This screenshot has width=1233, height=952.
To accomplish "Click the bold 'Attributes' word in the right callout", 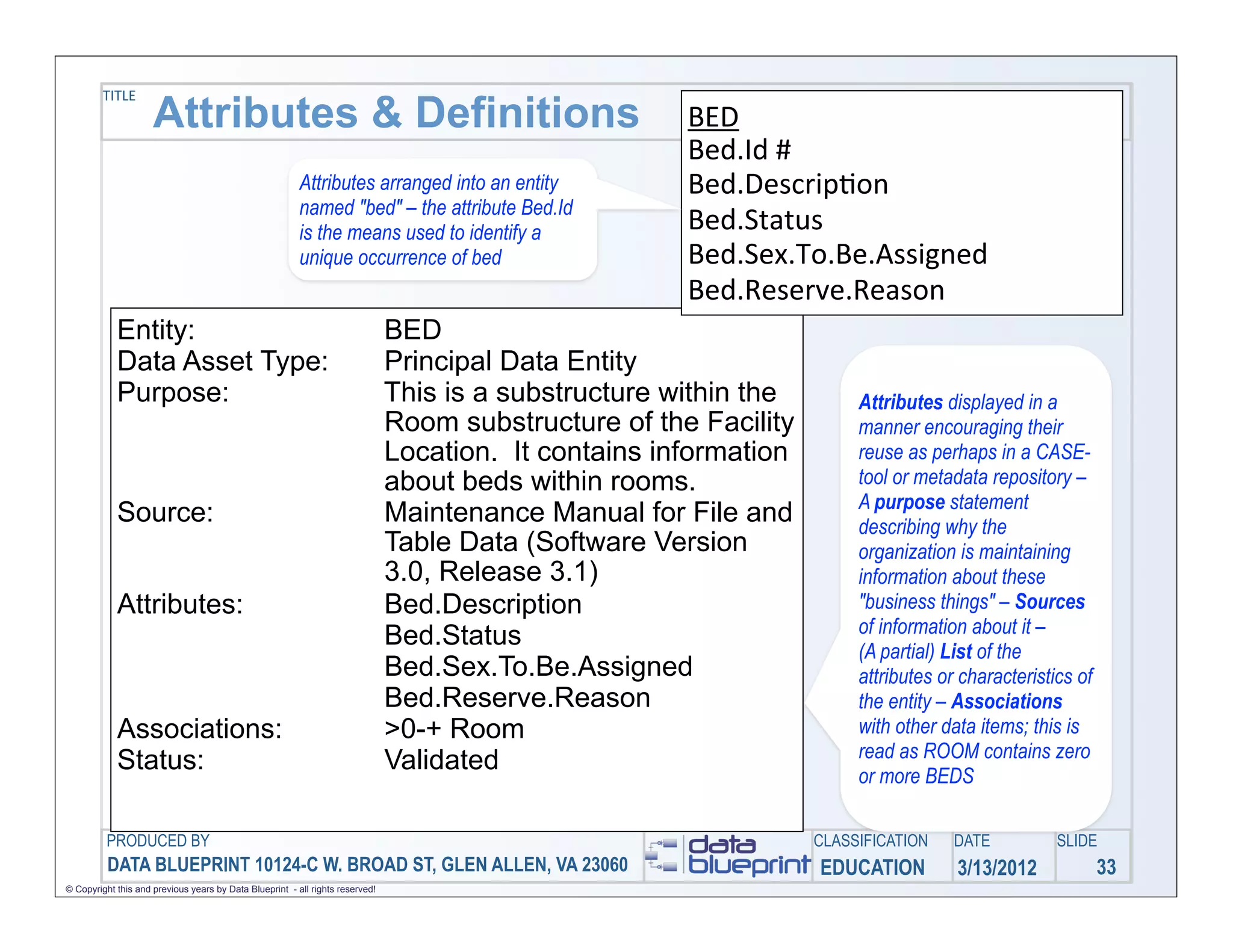I will [901, 402].
